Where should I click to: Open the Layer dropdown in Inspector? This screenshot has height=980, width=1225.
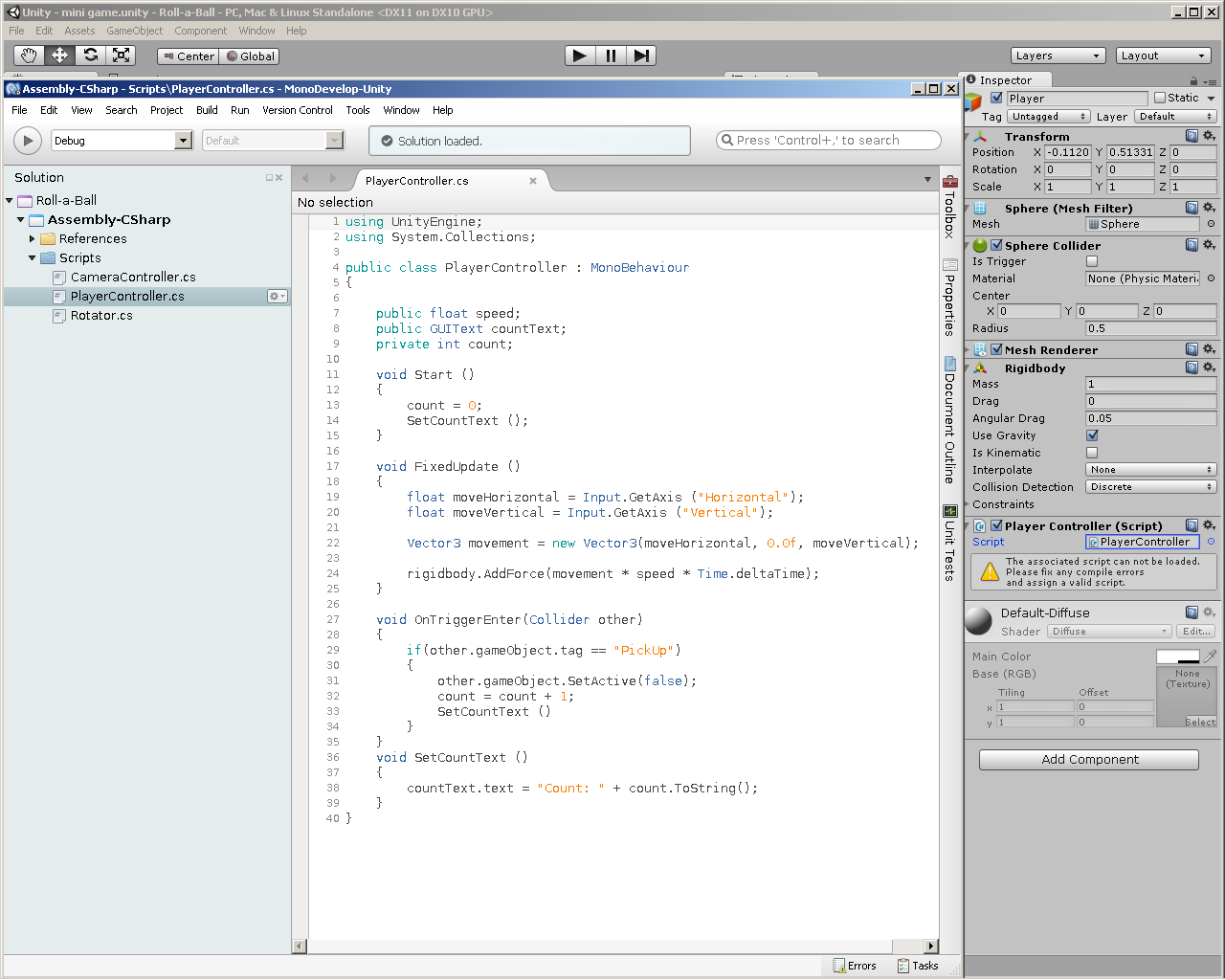(1175, 117)
